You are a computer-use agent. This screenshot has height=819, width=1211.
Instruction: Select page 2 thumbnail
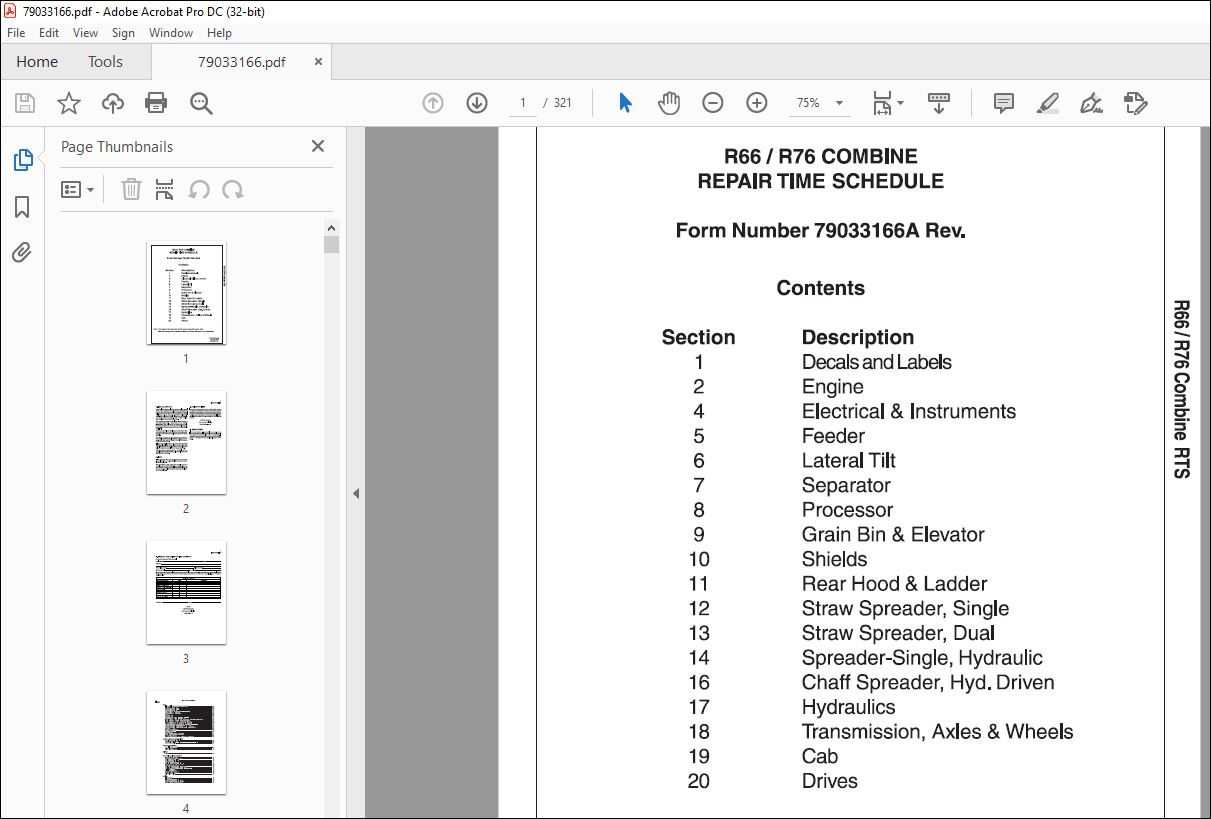186,443
